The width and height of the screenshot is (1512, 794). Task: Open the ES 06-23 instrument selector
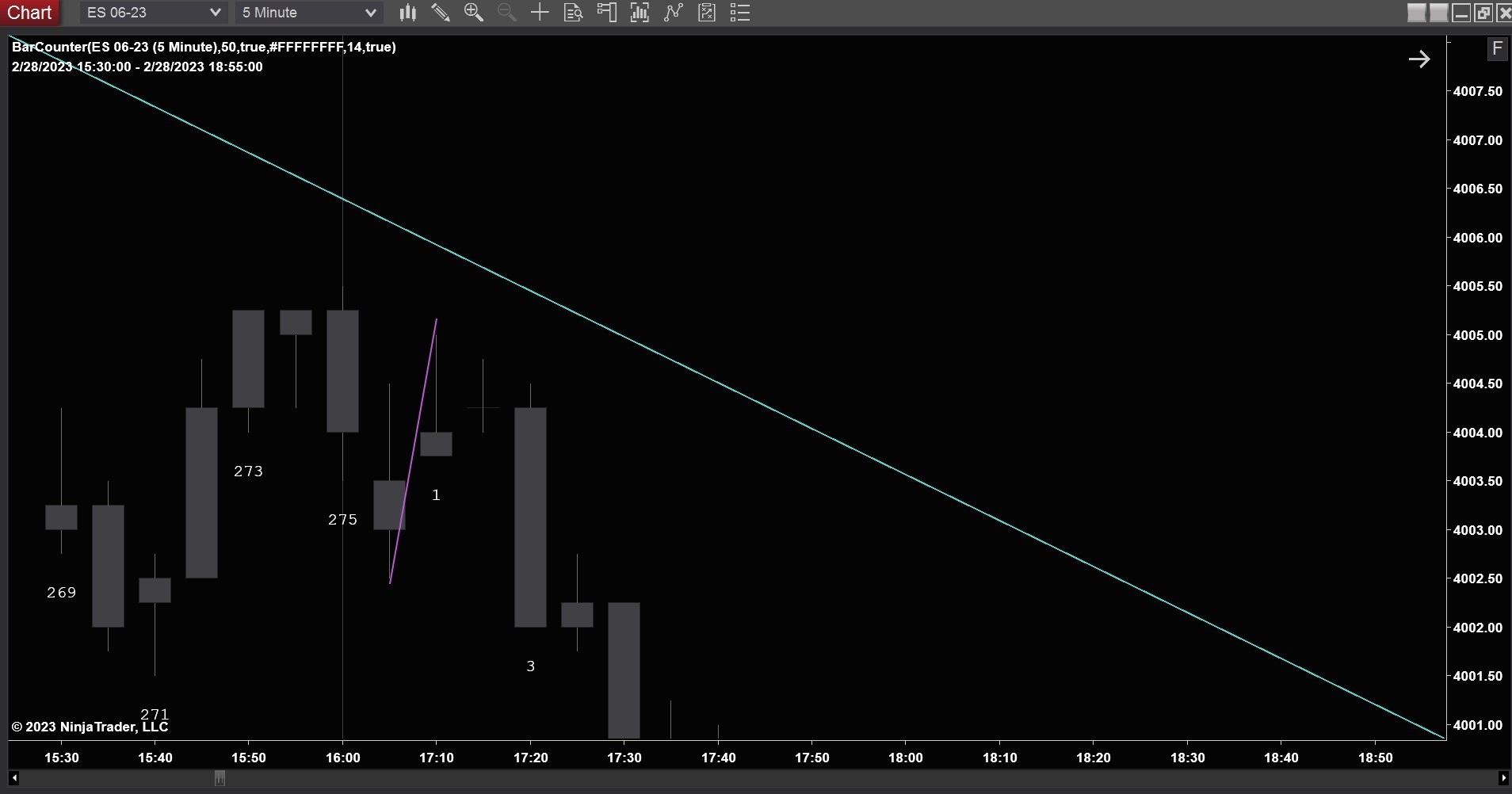[x=153, y=13]
